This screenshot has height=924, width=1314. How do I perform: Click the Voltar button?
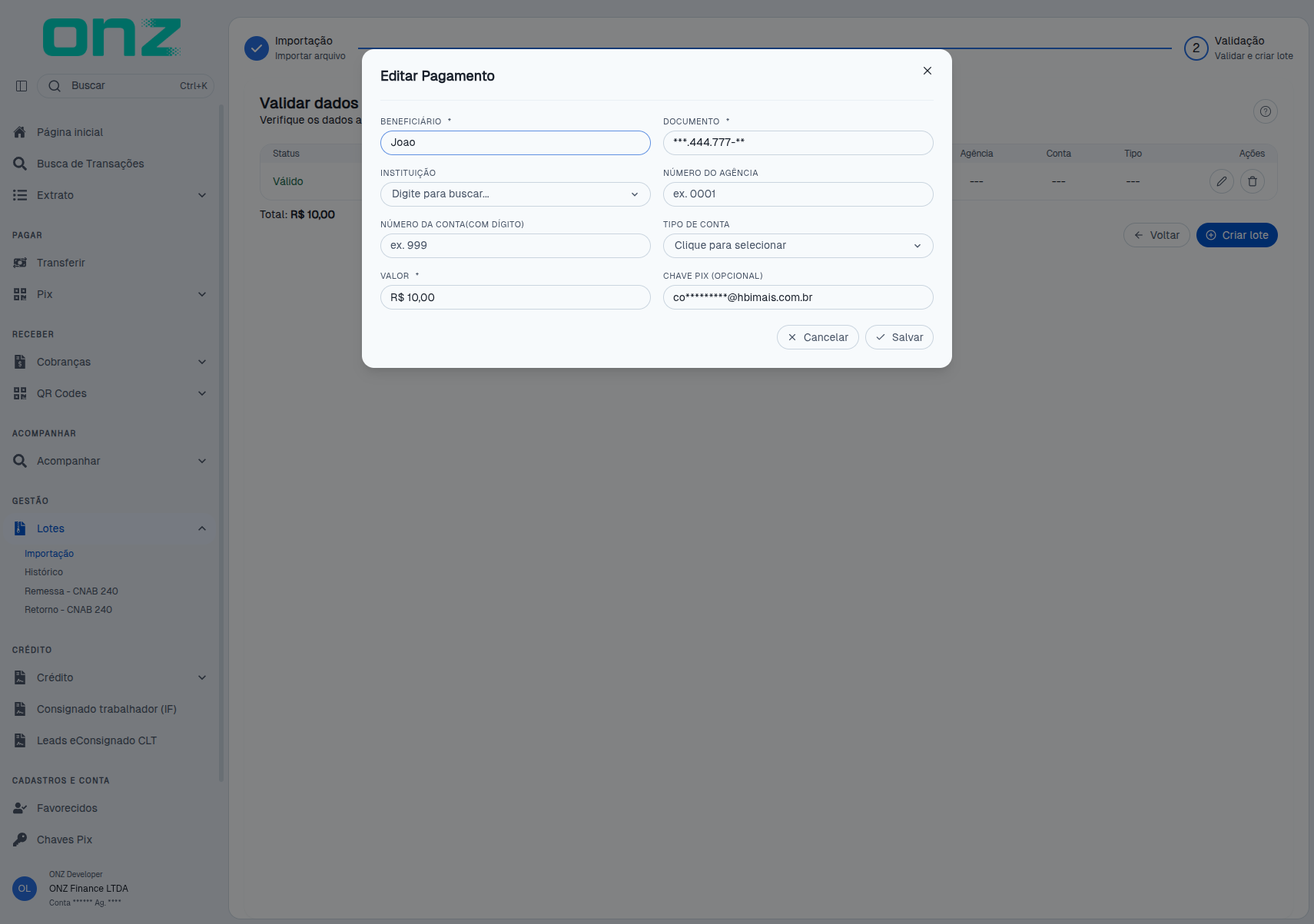(1156, 235)
